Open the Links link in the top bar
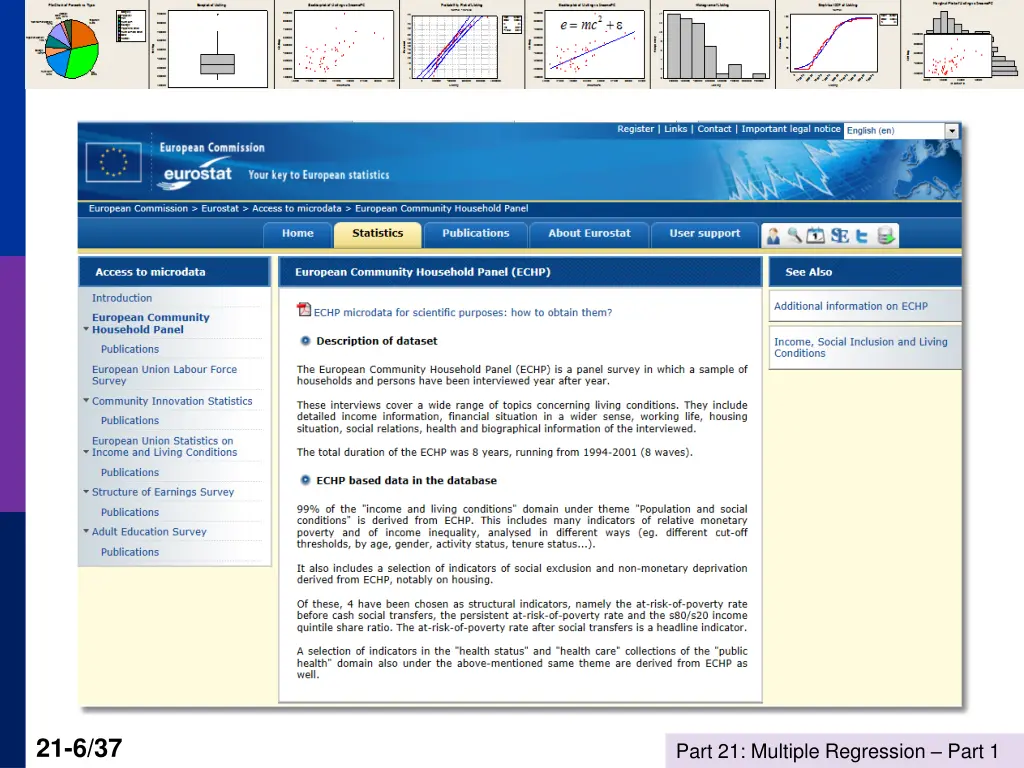1024x768 pixels. point(676,129)
